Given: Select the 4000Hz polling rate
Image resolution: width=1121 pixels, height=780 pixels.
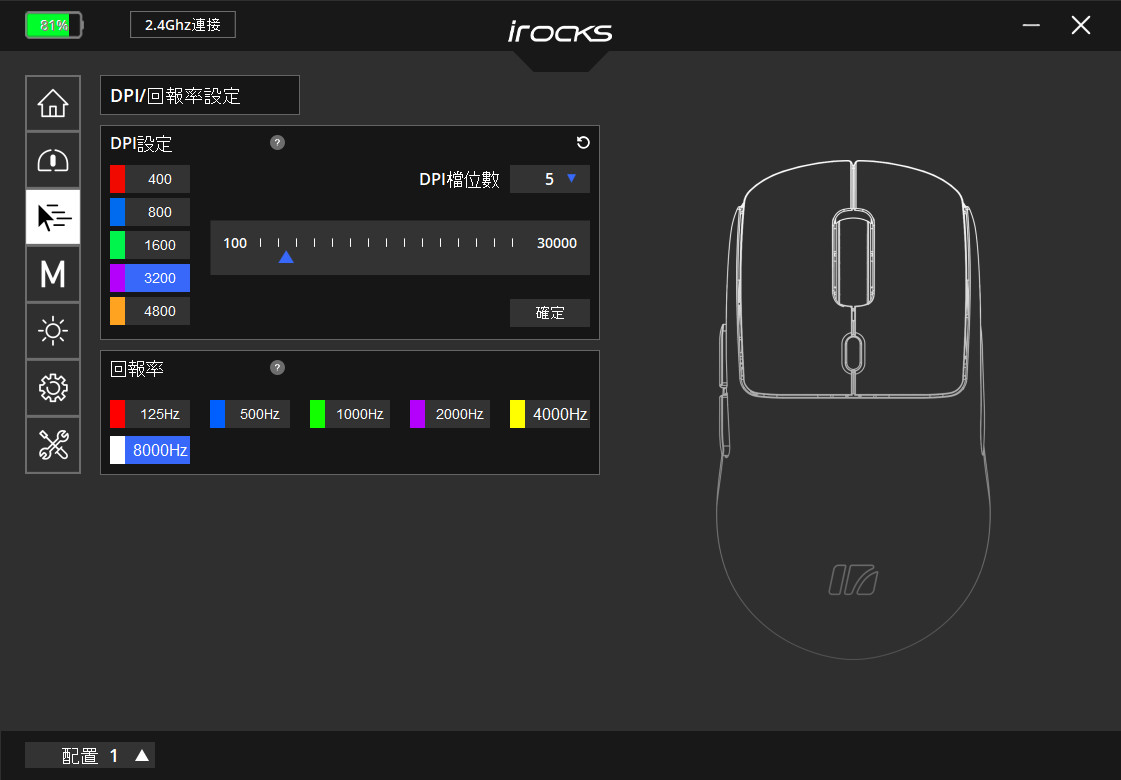Looking at the screenshot, I should (x=550, y=414).
